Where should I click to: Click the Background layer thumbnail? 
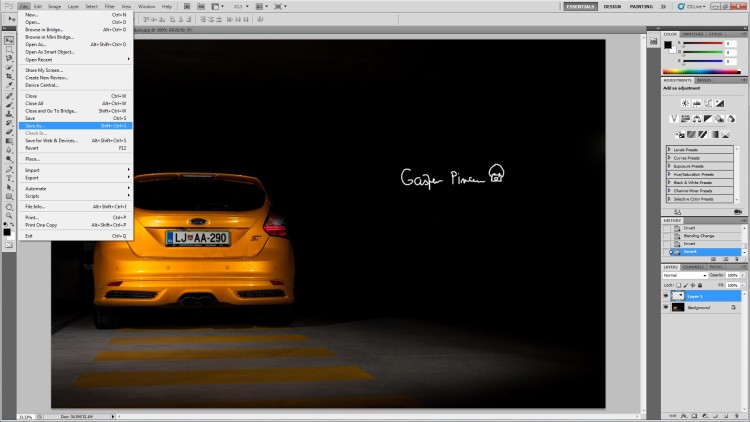click(678, 308)
